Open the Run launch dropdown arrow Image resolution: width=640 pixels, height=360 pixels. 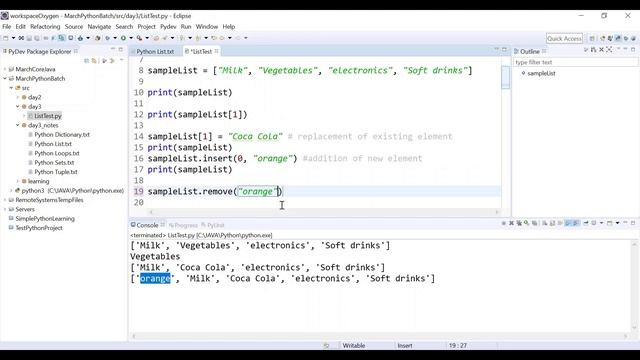point(131,38)
